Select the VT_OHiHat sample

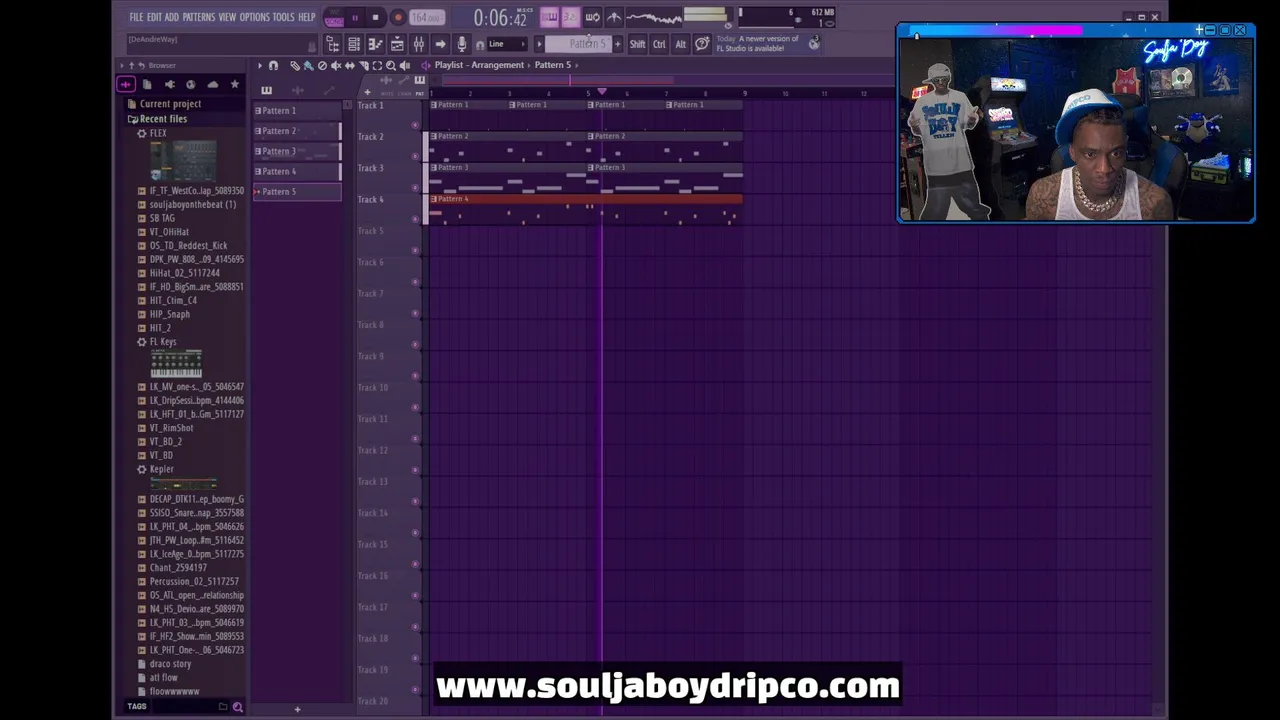pyautogui.click(x=169, y=232)
